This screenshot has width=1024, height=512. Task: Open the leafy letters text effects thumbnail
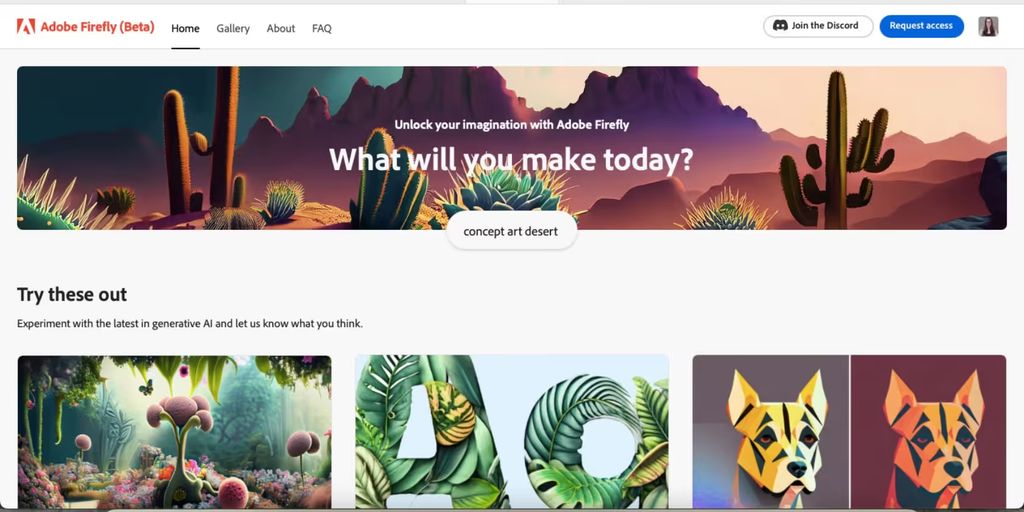pos(511,432)
